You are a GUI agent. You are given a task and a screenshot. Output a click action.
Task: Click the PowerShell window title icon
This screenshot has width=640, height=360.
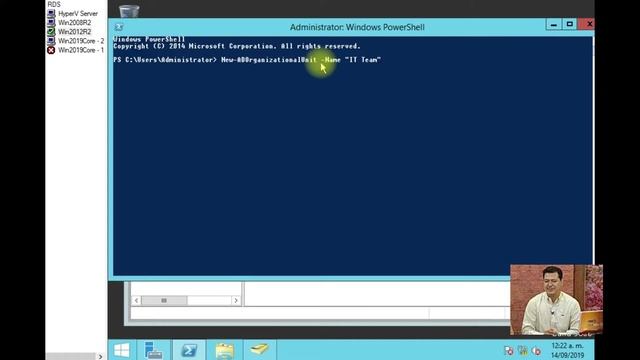[119, 27]
